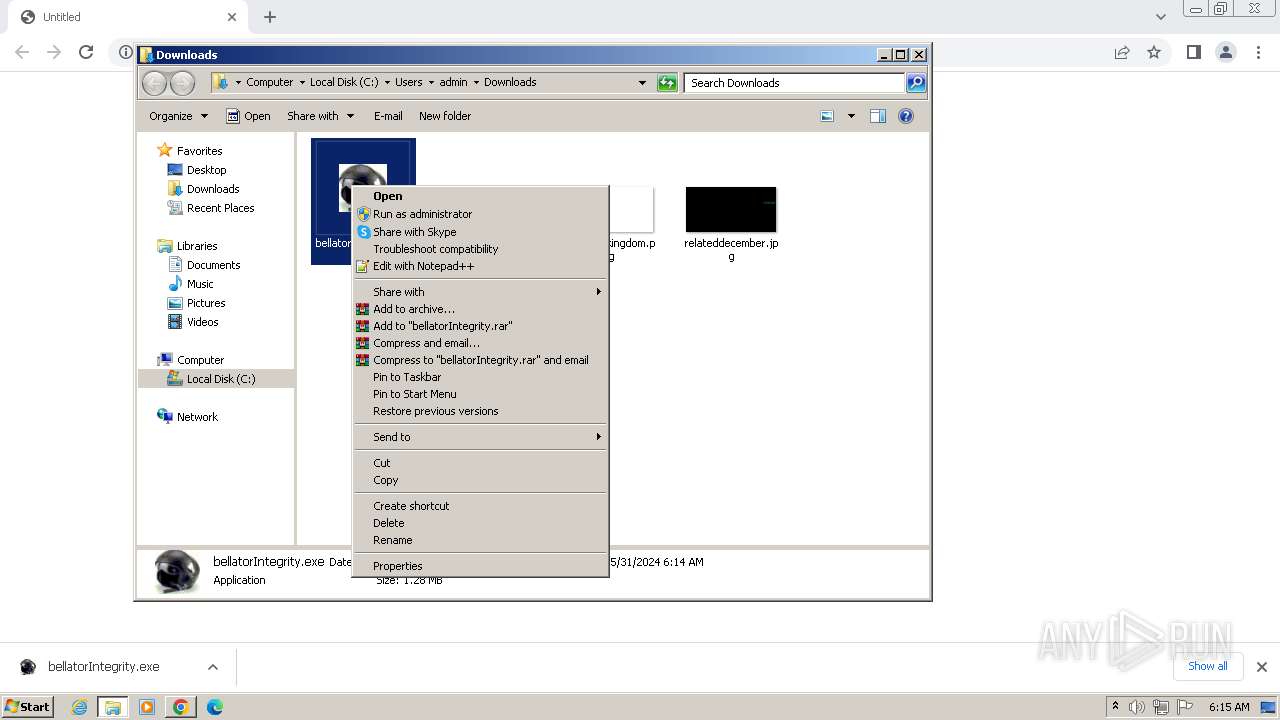Select relateddecember.jpg thumbnail
This screenshot has width=1280, height=720.
pyautogui.click(x=731, y=209)
